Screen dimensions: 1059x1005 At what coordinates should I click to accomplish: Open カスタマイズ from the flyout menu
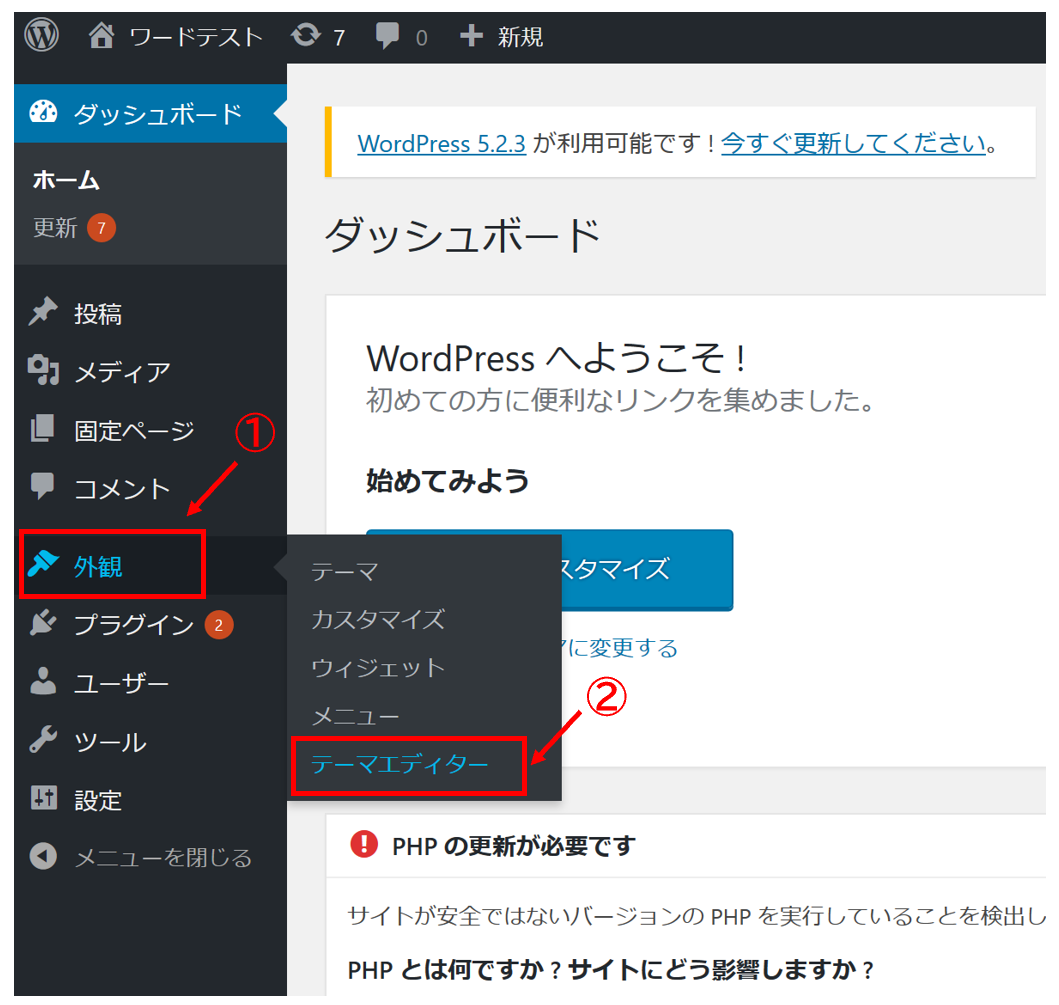[x=377, y=619]
